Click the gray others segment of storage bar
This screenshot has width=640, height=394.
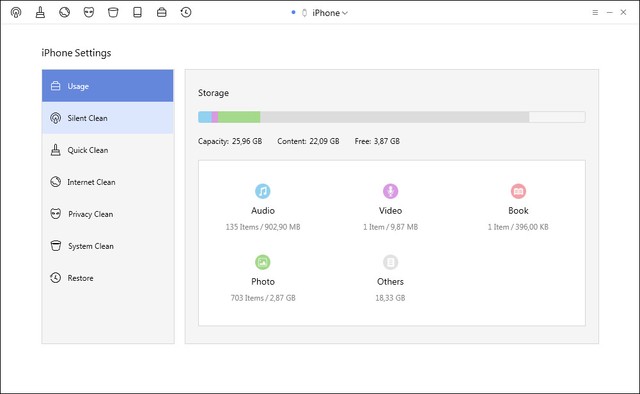[x=395, y=117]
